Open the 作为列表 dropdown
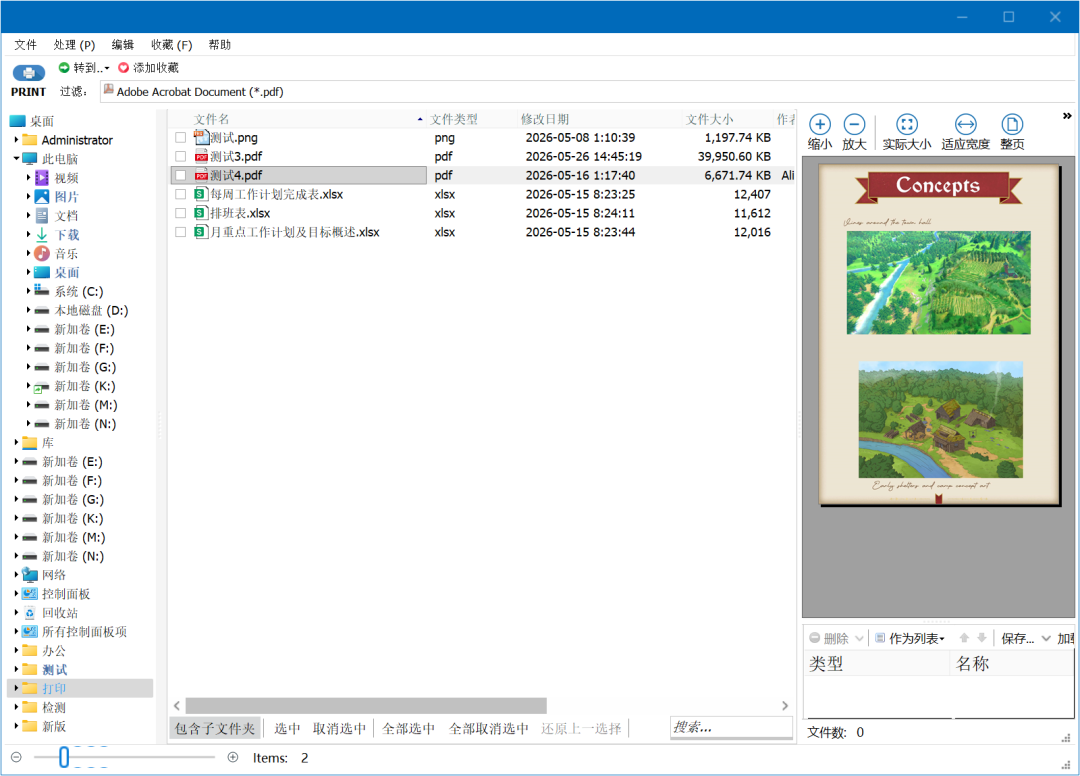The width and height of the screenshot is (1080, 776). 910,638
